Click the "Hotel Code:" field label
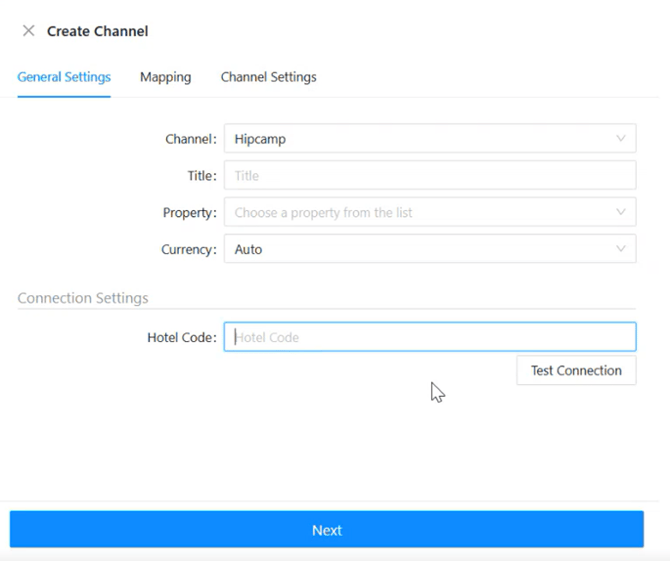The height and width of the screenshot is (561, 670). click(x=181, y=337)
